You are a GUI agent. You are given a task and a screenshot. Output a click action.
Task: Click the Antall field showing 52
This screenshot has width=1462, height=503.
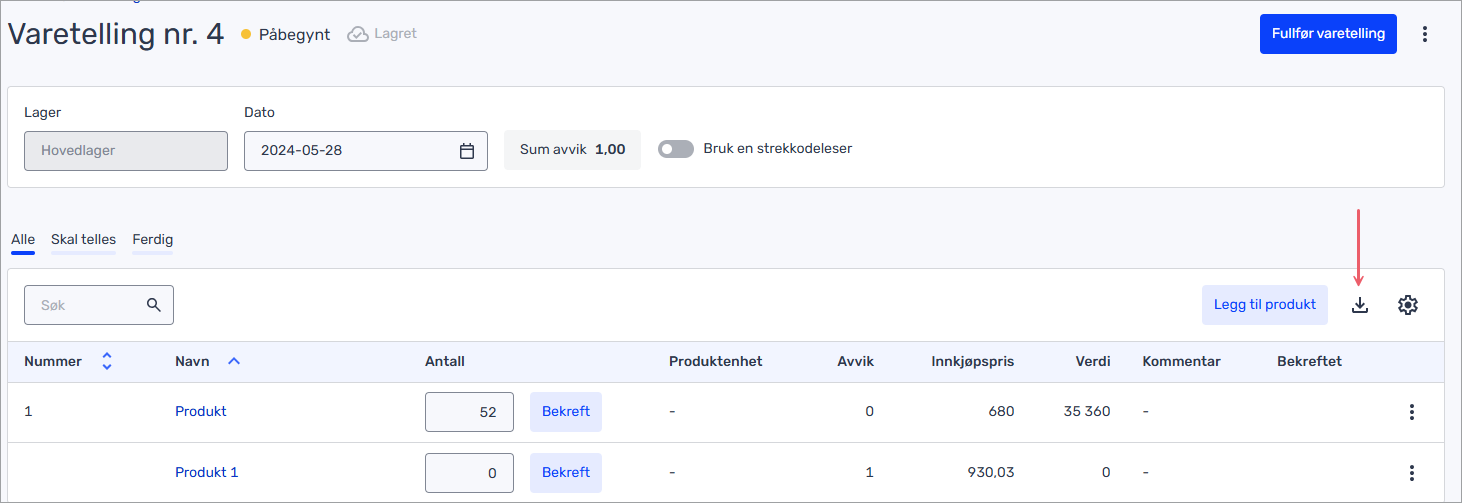pos(469,412)
